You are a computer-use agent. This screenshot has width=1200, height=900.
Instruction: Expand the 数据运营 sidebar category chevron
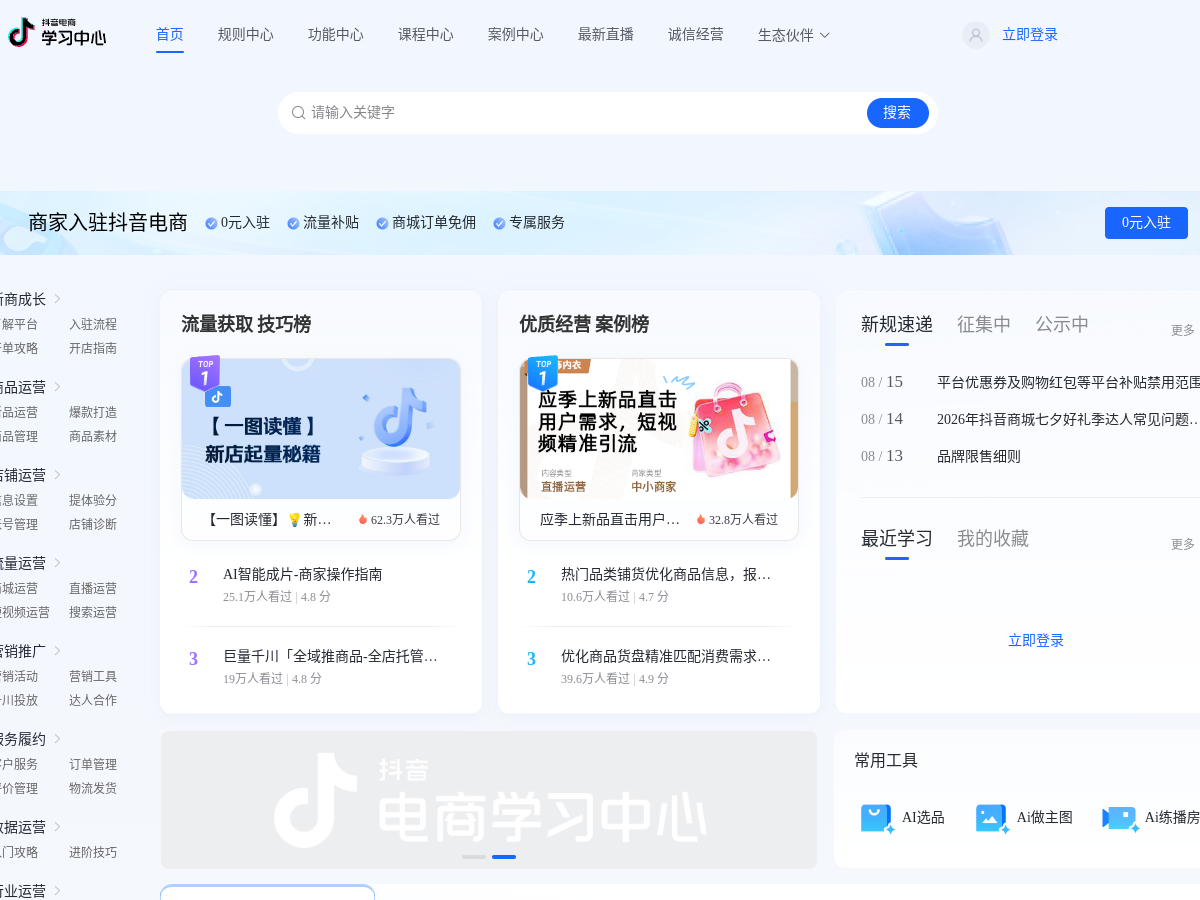pos(57,826)
